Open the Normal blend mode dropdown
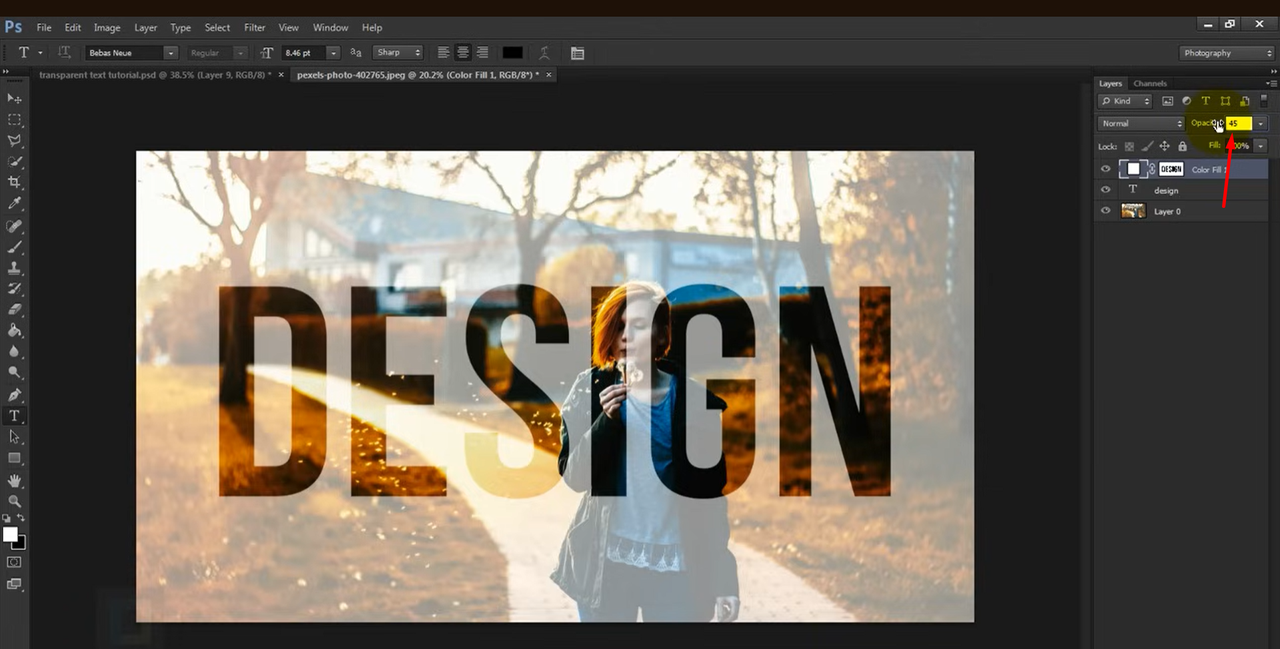 pyautogui.click(x=1141, y=123)
